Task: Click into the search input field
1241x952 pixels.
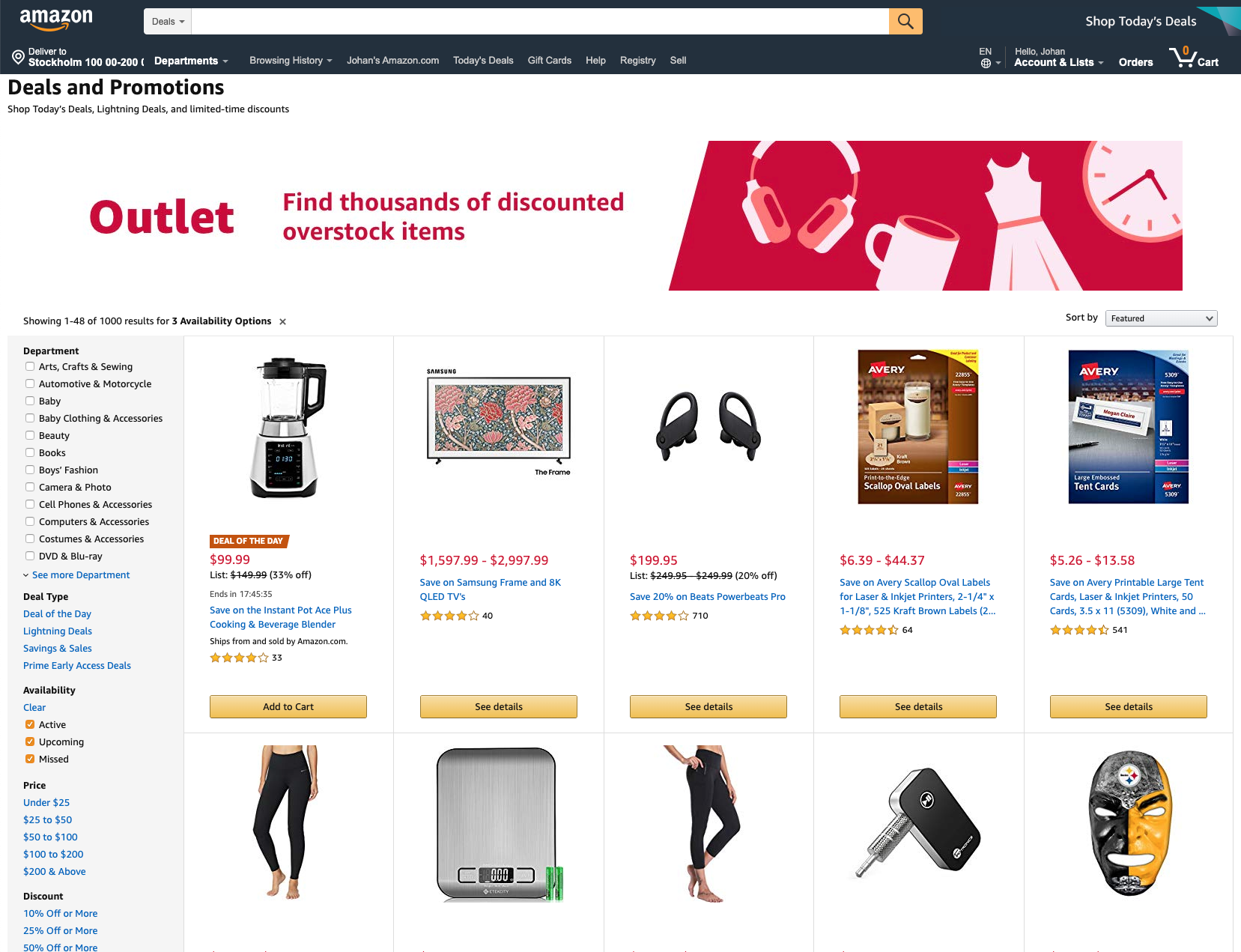Action: click(540, 22)
